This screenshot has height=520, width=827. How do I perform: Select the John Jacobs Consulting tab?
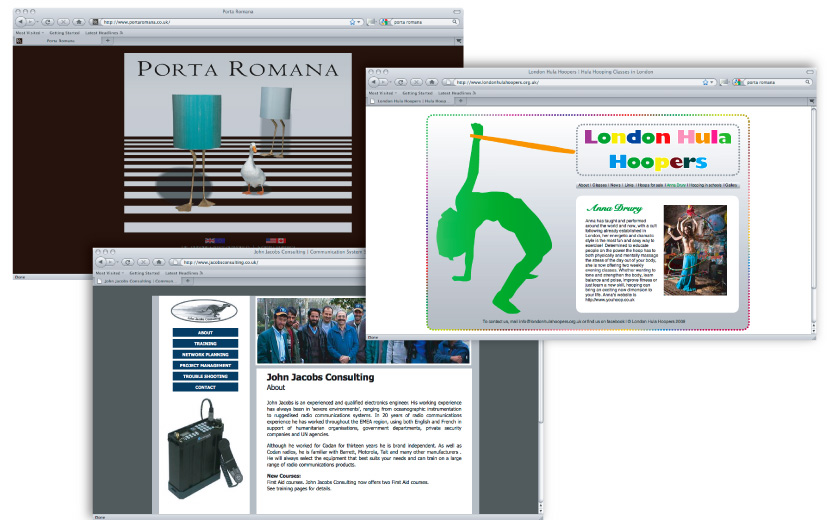pos(137,281)
